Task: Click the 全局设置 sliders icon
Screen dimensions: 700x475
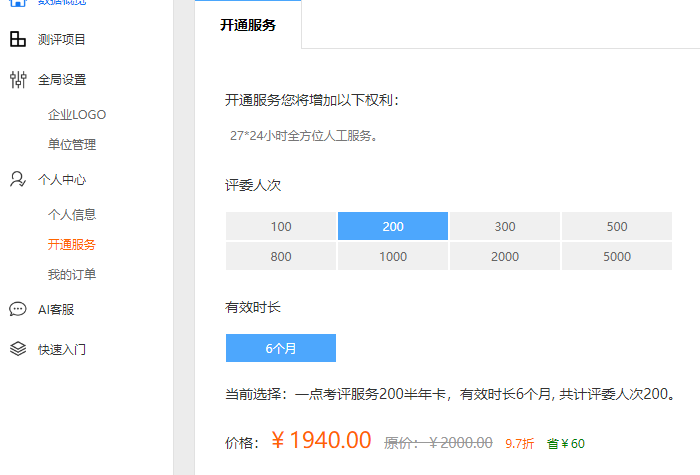Action: tap(18, 79)
